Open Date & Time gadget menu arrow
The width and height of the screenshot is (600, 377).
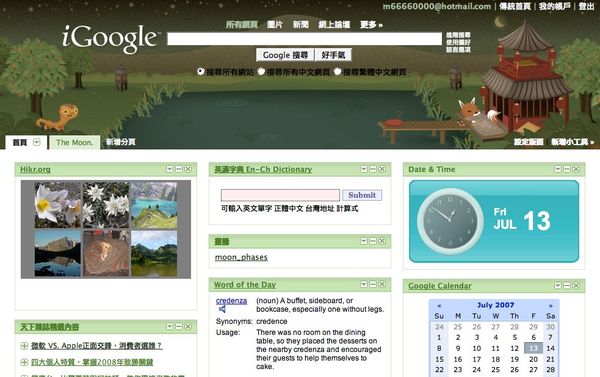(x=558, y=169)
